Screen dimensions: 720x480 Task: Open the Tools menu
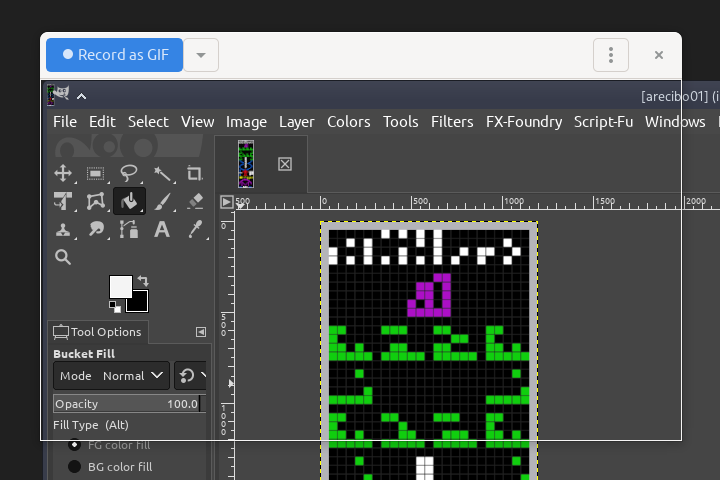(x=400, y=122)
